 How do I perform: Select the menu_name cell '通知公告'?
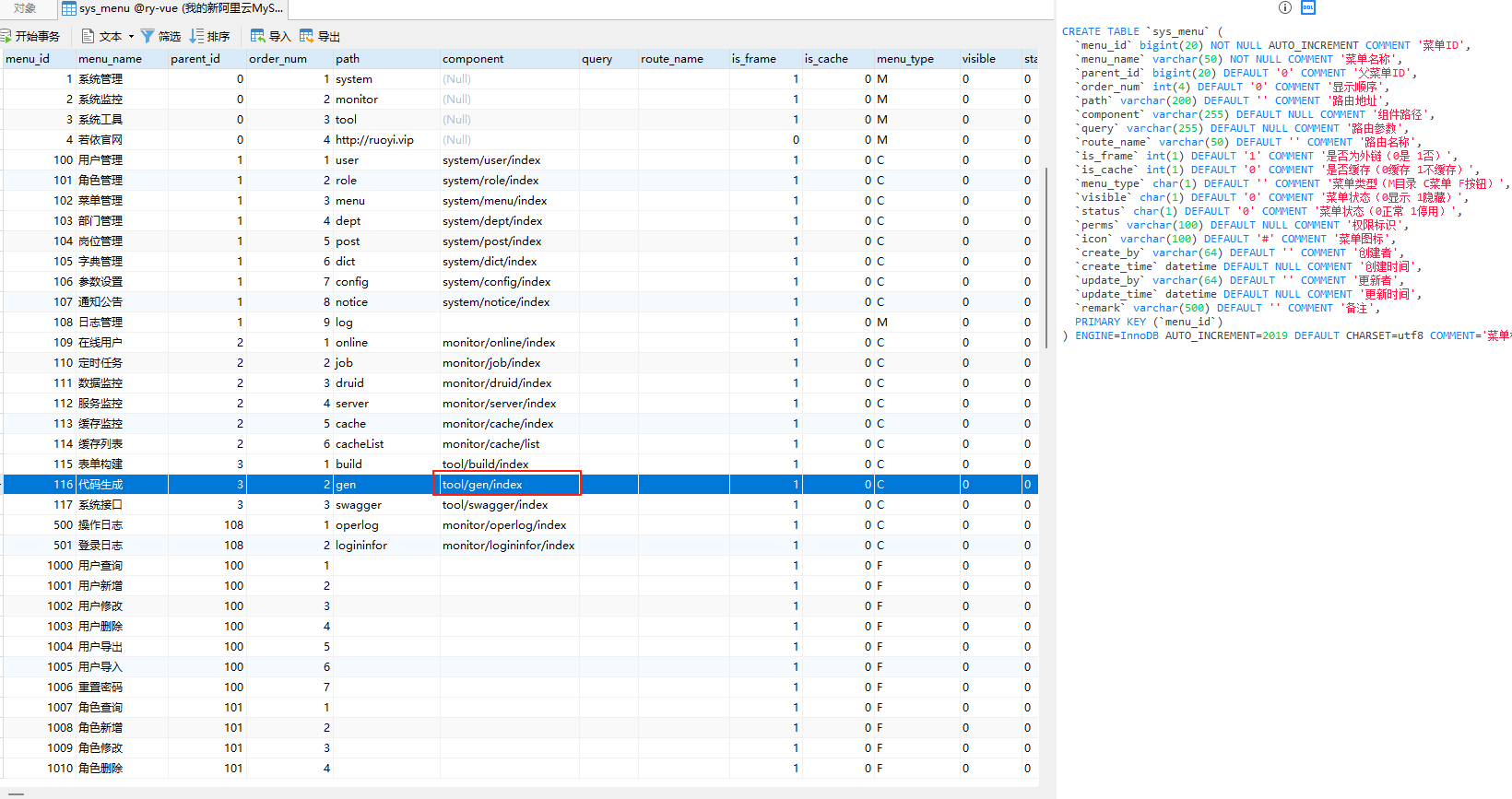pyautogui.click(x=122, y=301)
